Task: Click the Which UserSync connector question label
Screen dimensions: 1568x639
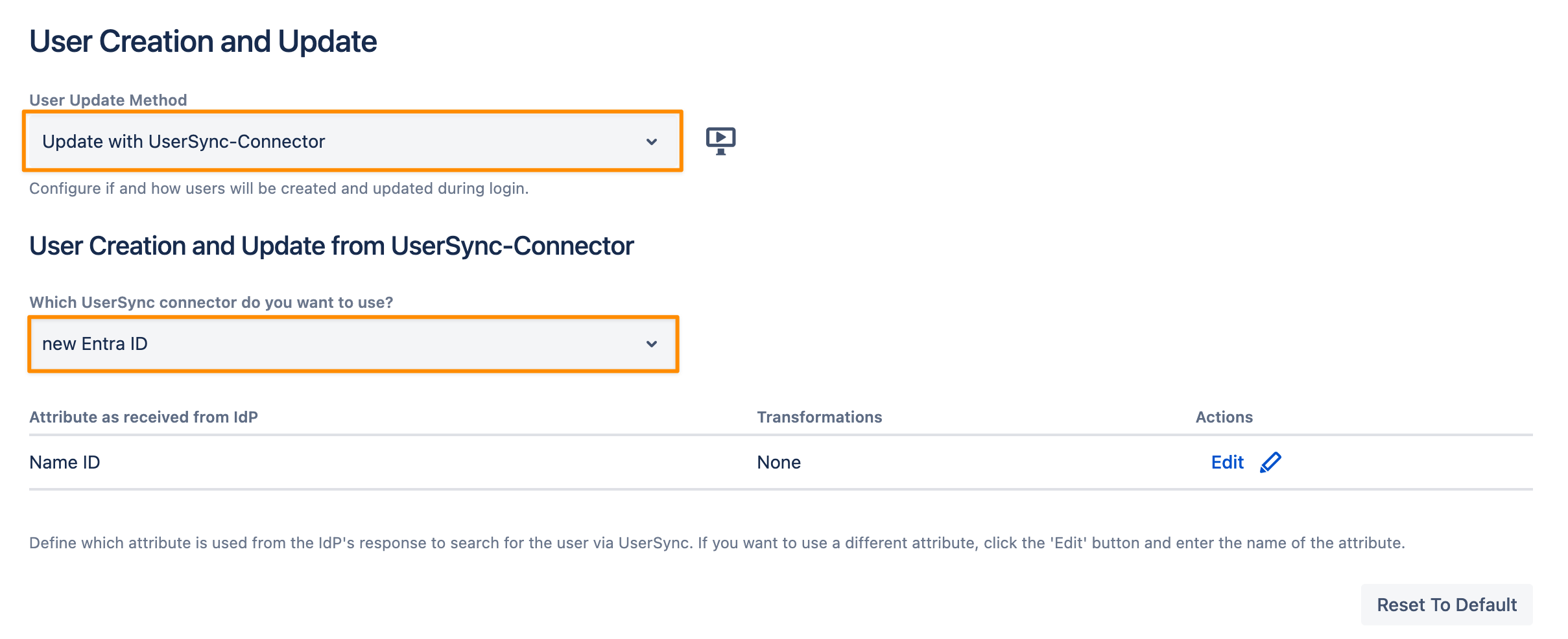Action: click(211, 302)
